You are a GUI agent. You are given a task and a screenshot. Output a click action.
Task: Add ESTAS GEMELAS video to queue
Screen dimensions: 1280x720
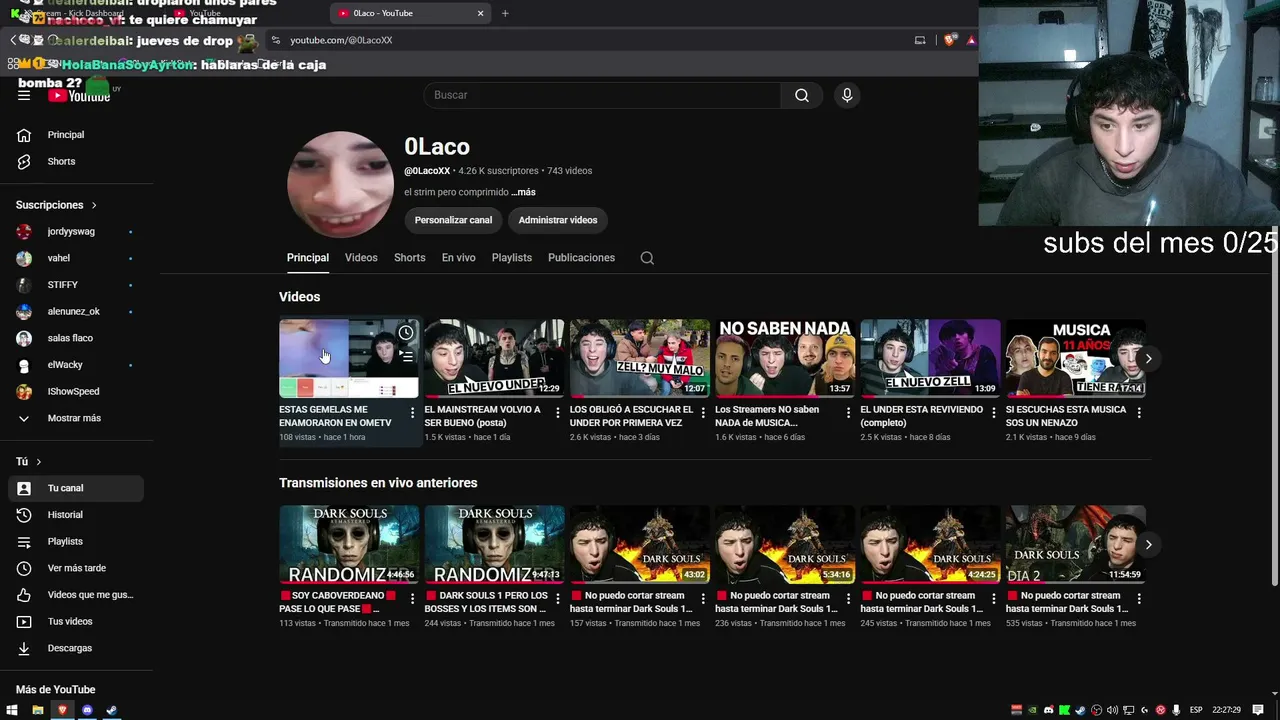point(406,355)
